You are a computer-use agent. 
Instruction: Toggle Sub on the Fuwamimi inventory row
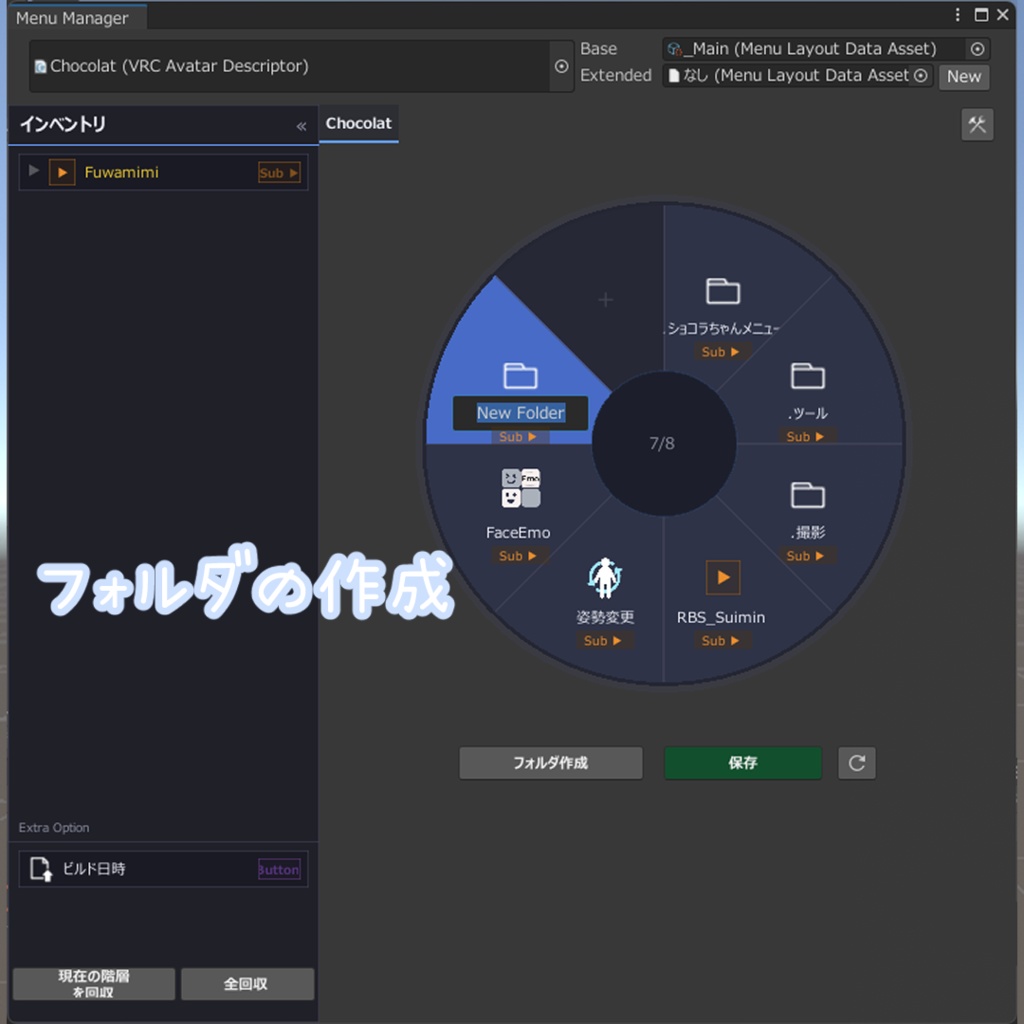point(279,172)
